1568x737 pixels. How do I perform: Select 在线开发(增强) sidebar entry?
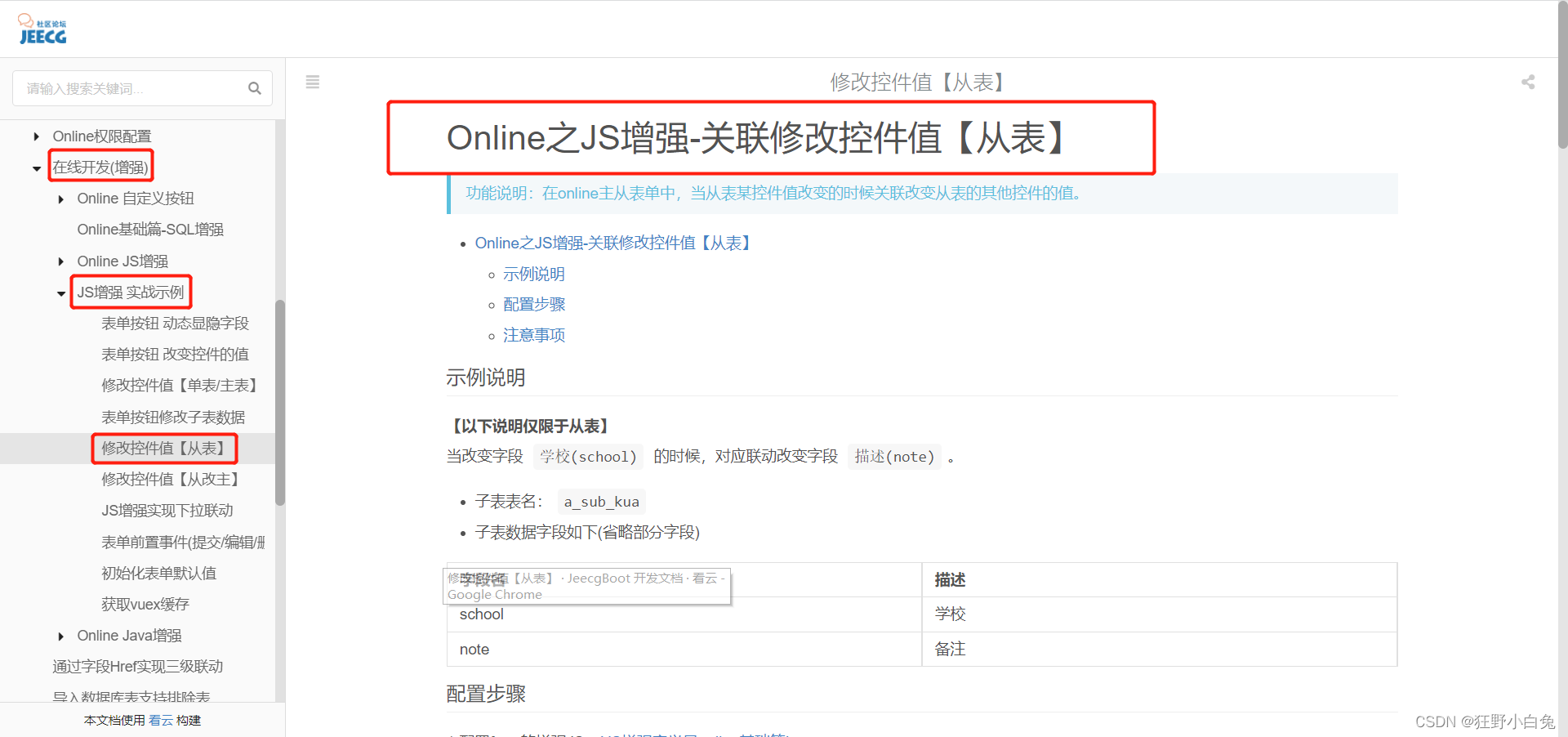click(100, 167)
